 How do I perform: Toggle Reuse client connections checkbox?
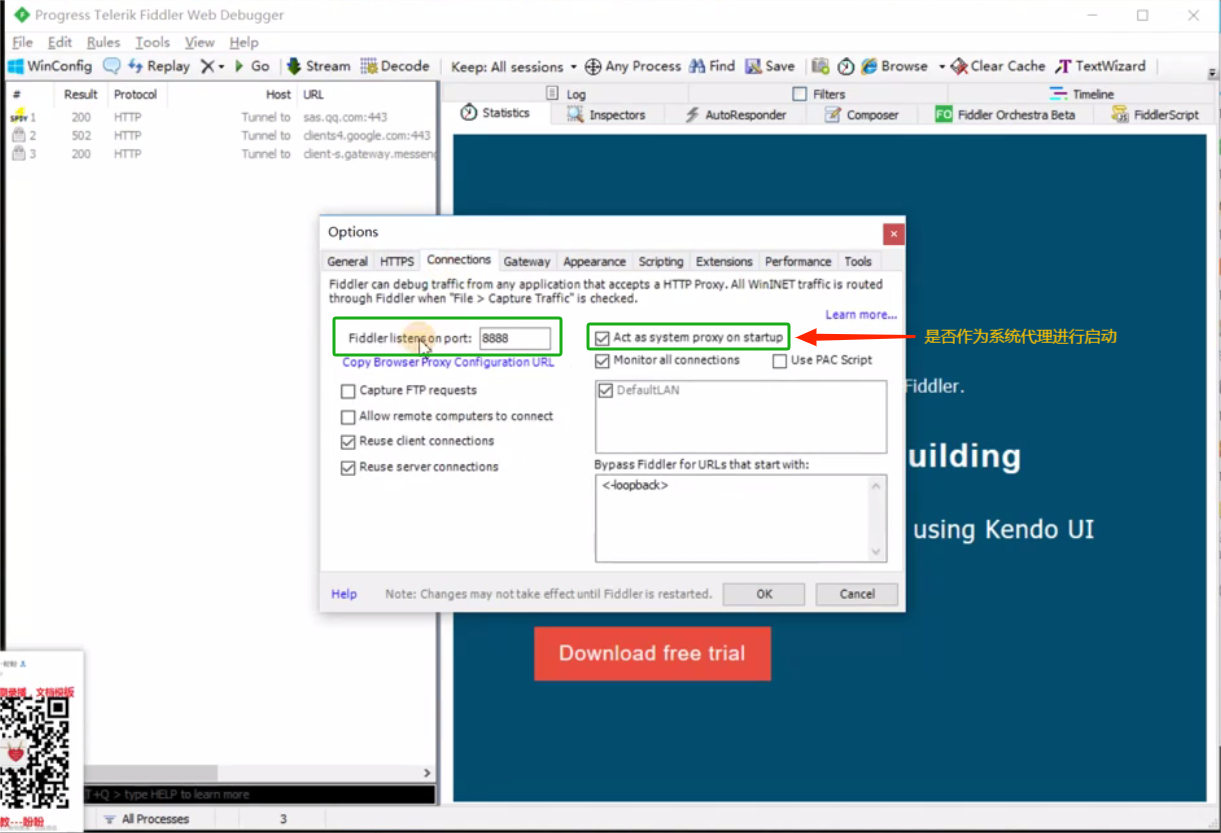click(x=348, y=441)
